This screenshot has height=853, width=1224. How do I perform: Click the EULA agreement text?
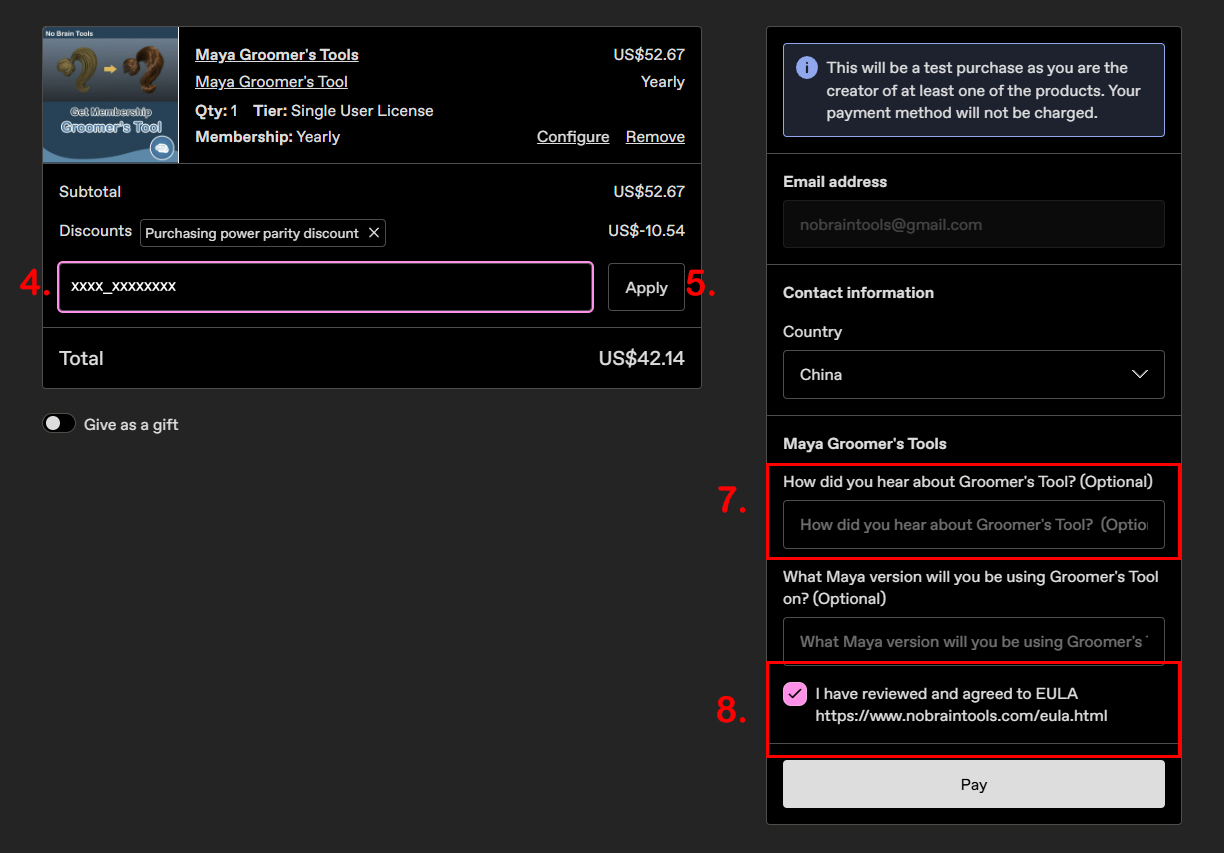(x=962, y=704)
